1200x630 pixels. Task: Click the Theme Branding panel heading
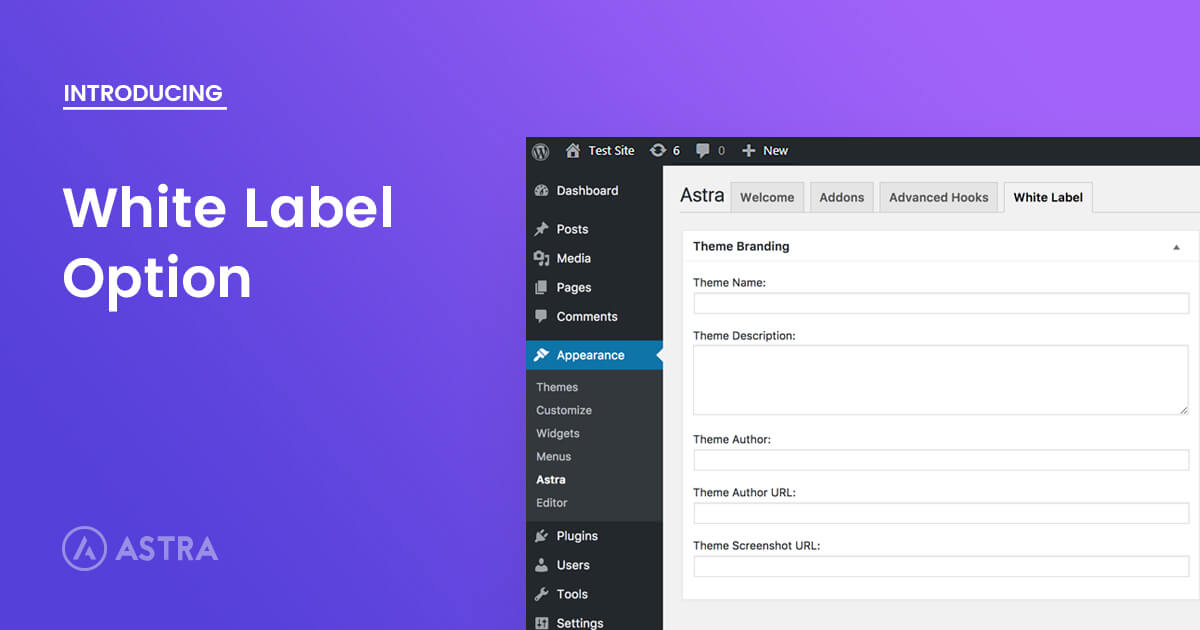741,247
